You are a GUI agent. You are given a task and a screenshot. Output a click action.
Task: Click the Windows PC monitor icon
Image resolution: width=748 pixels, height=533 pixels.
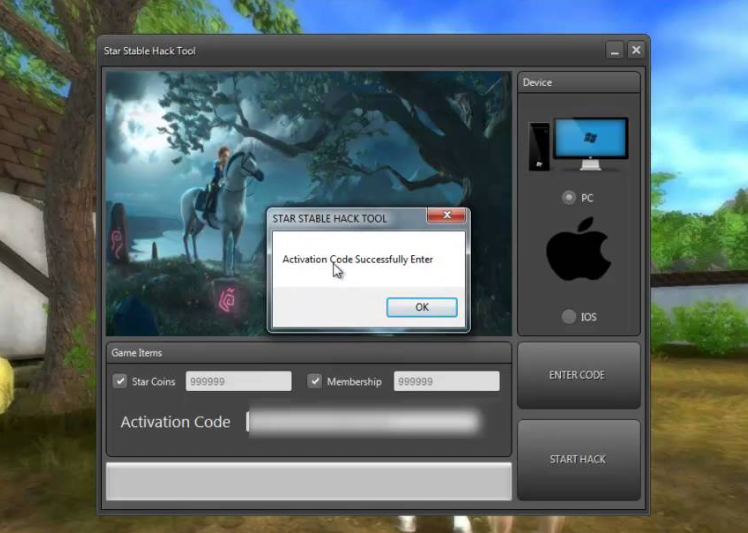point(591,145)
